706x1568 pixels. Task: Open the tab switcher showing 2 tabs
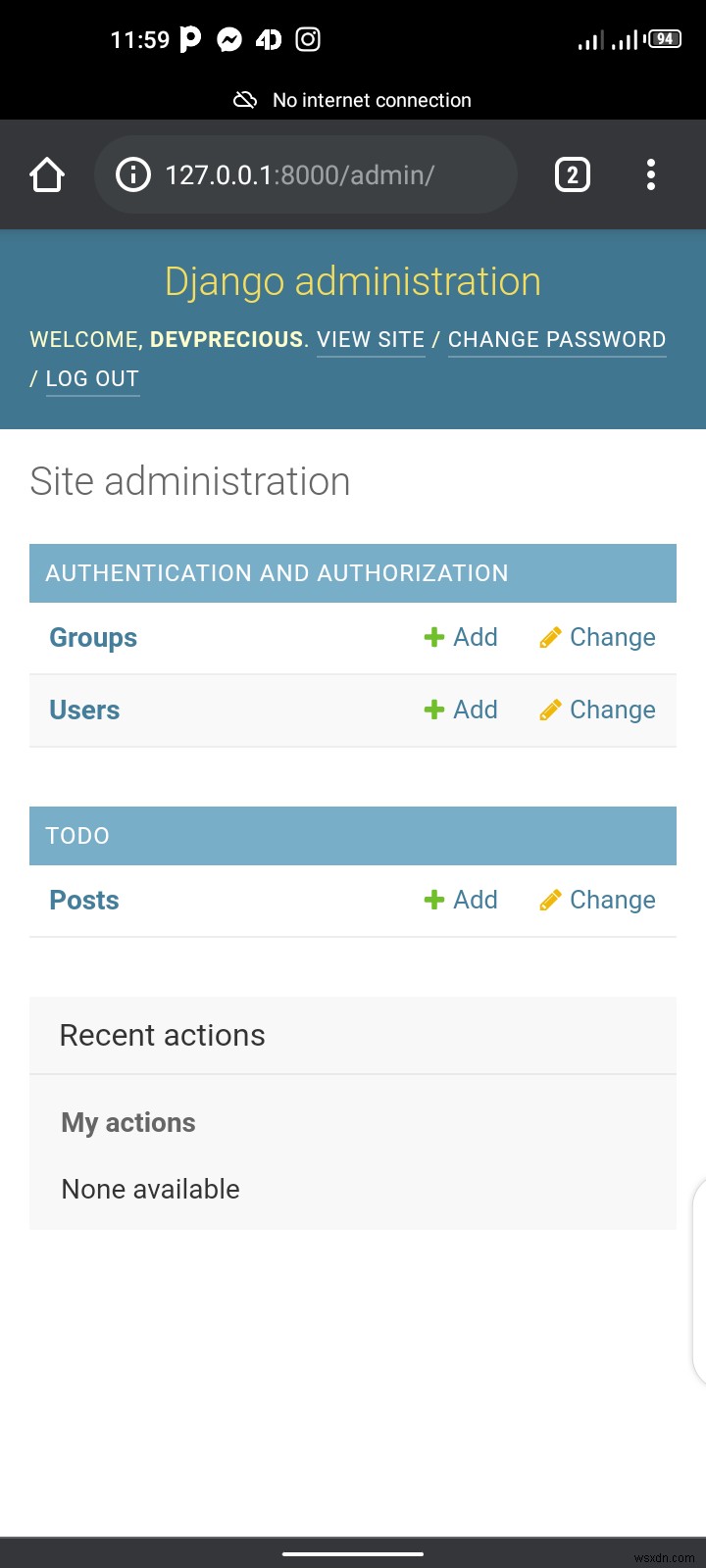(x=573, y=175)
